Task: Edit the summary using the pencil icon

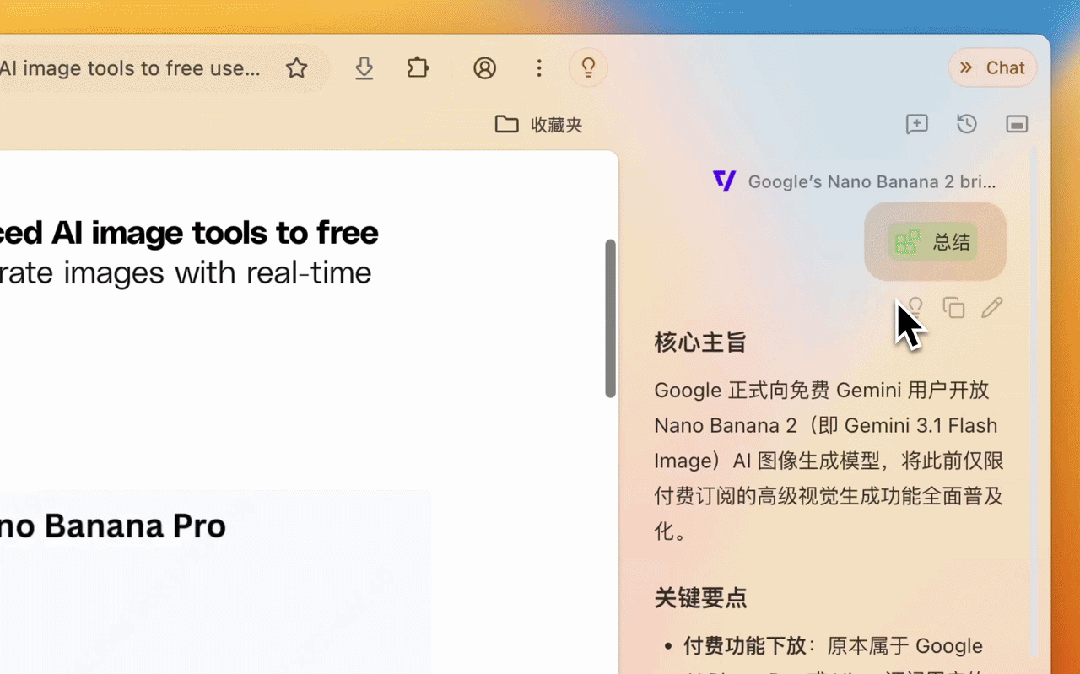Action: coord(992,307)
